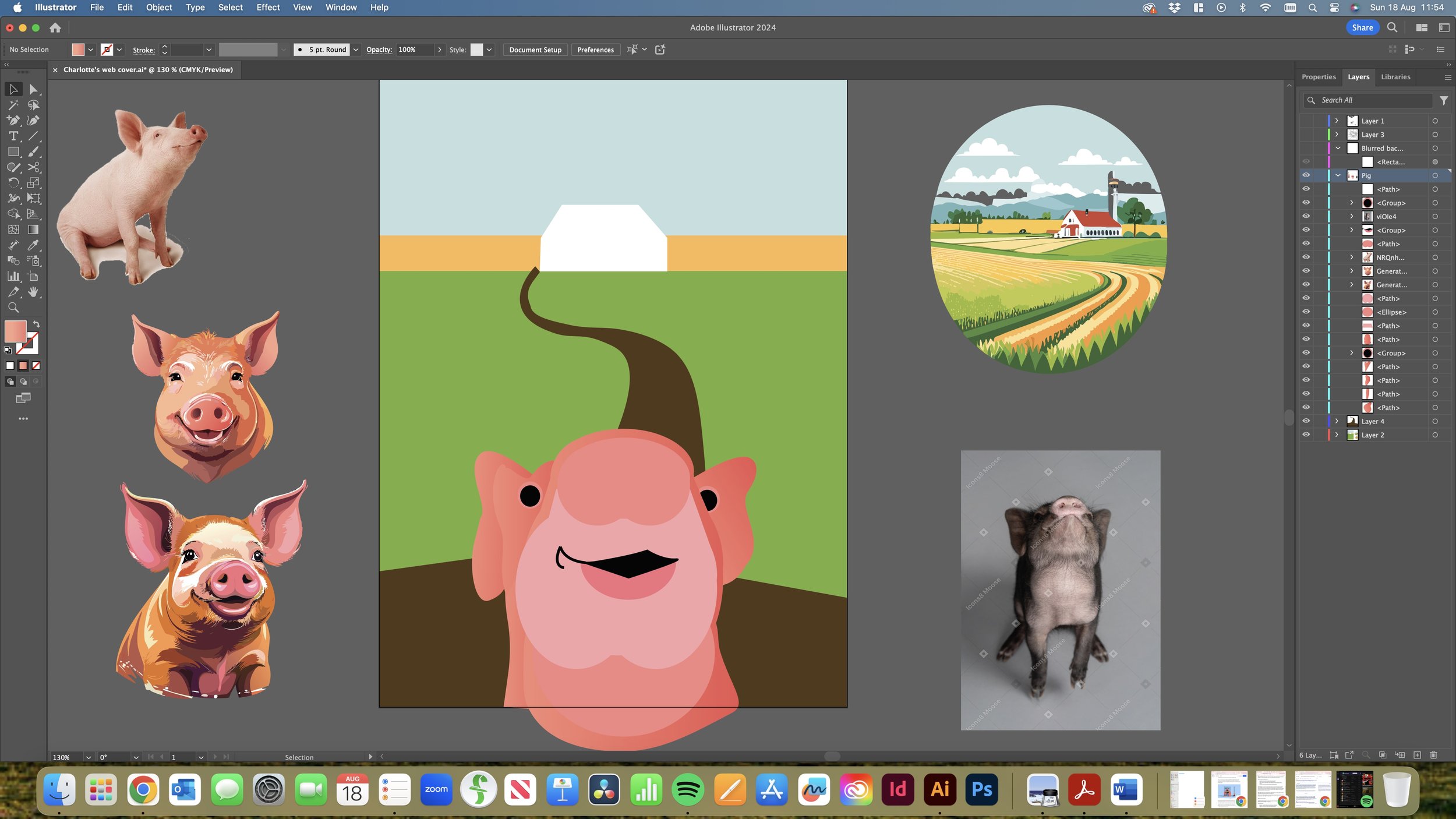Open the Type menu
1456x819 pixels.
tap(195, 8)
